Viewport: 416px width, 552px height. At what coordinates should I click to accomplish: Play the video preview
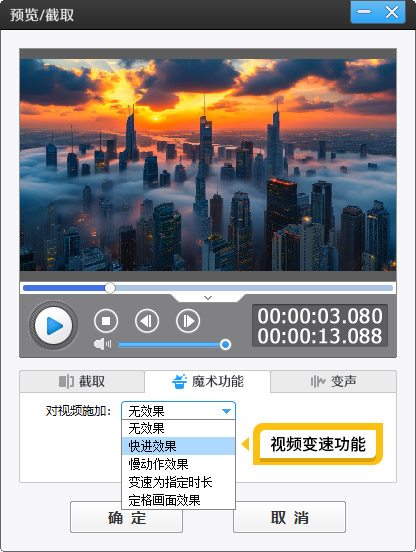(53, 326)
